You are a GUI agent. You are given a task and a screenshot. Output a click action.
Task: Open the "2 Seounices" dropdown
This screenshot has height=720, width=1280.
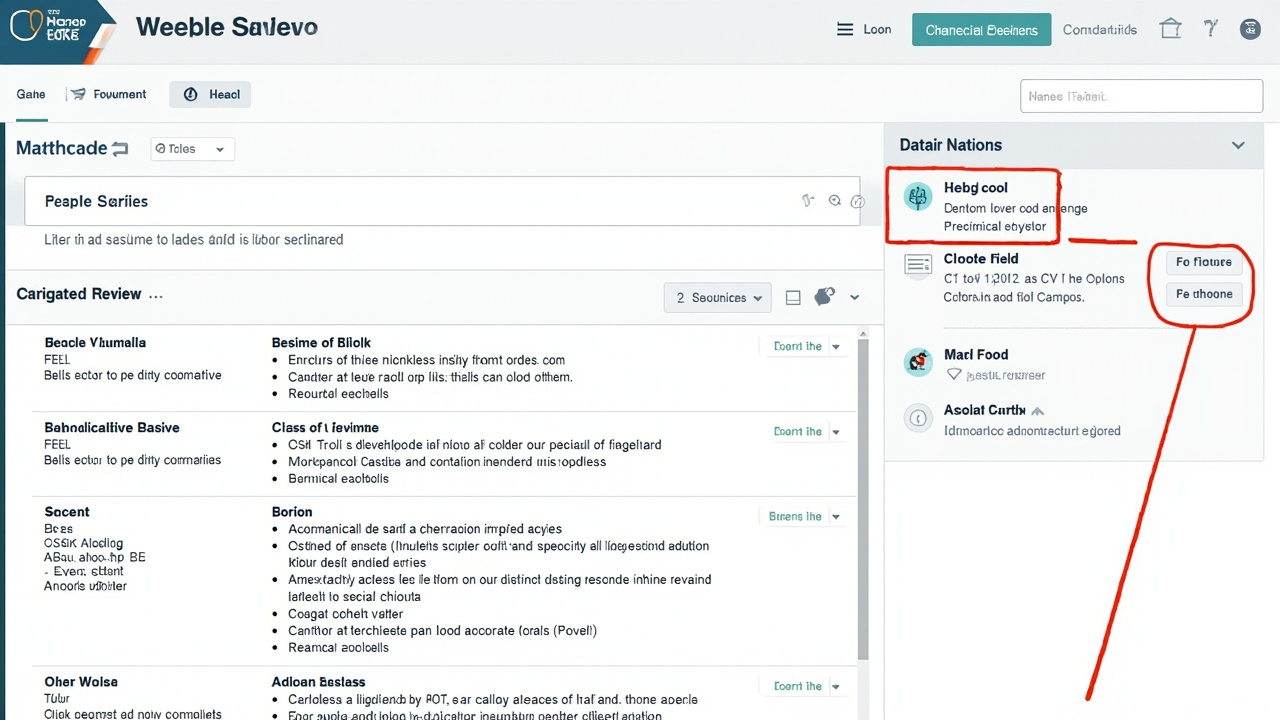point(717,297)
